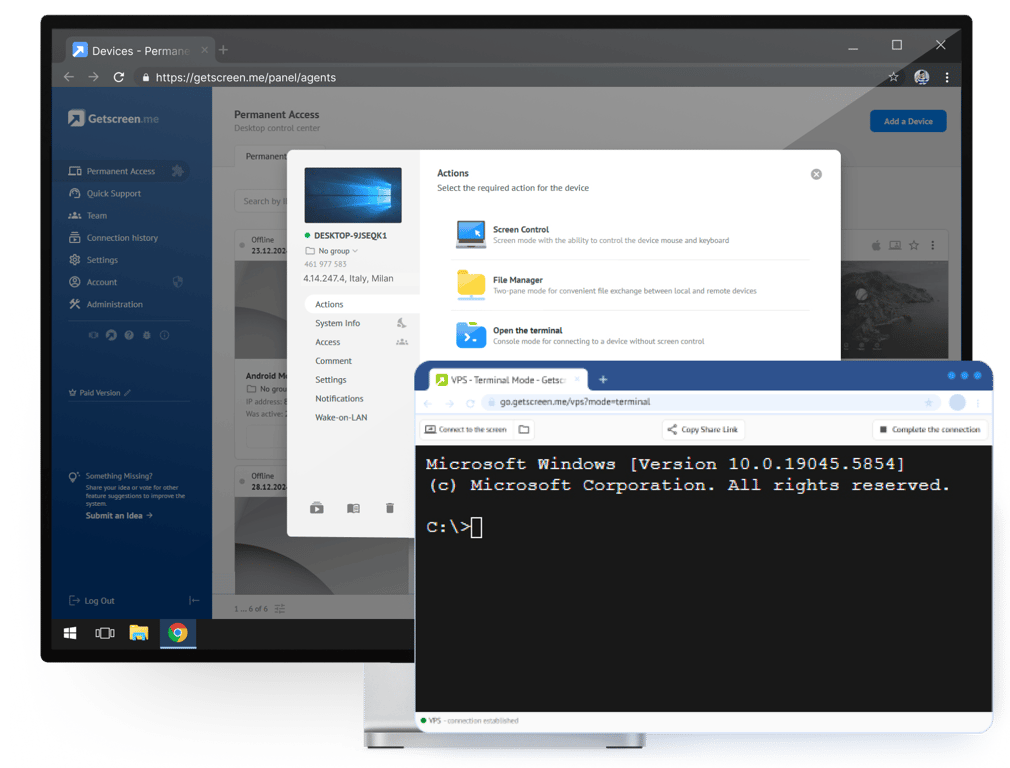Expand the No group dropdown in dialog

[x=332, y=251]
